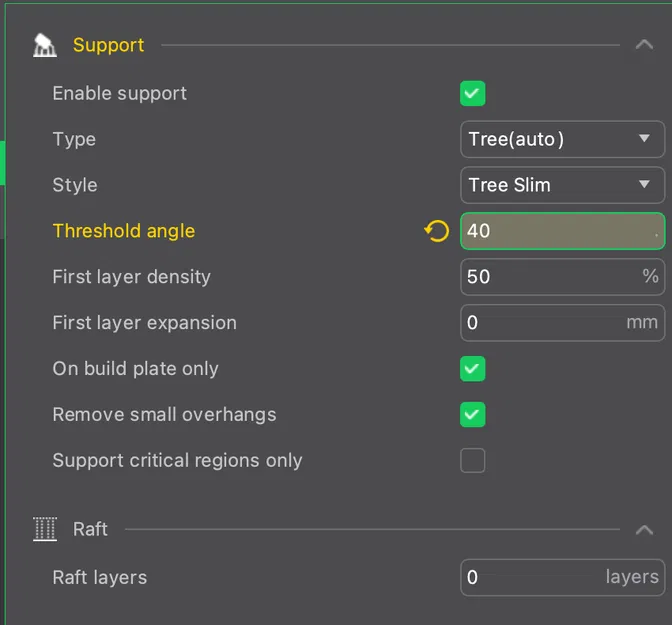The height and width of the screenshot is (625, 672).
Task: Click the First layer density field
Action: click(x=548, y=277)
